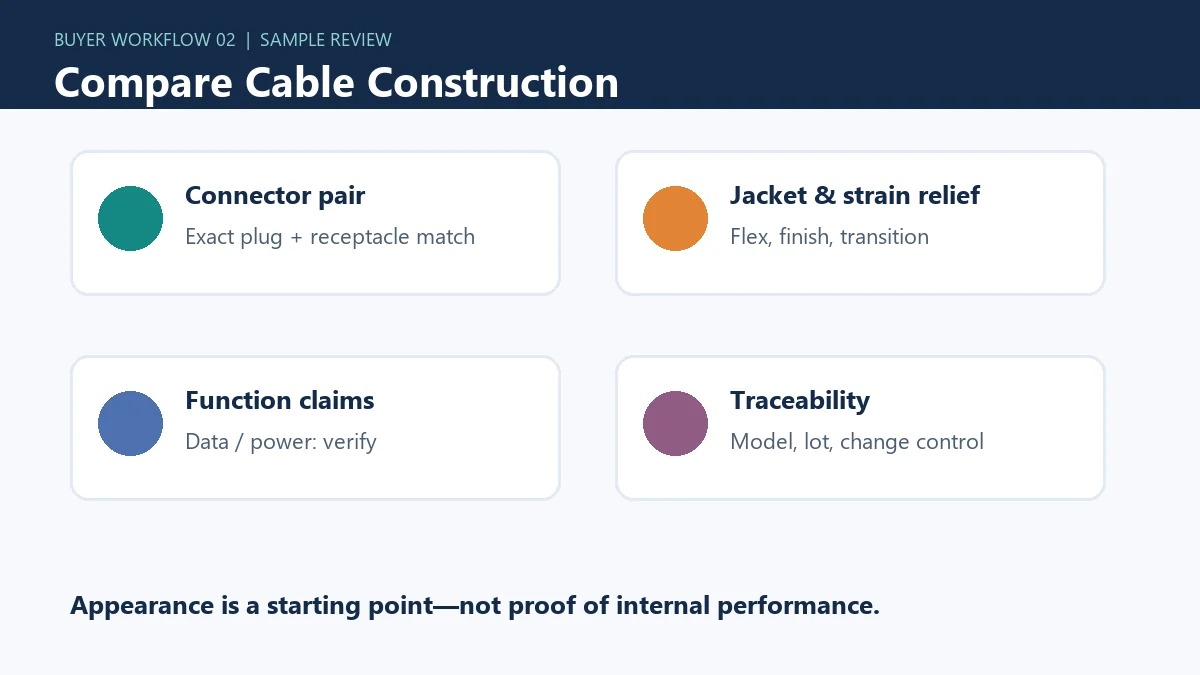Click the Compare Cable Construction title
Screen dimensions: 1200x675
(336, 82)
